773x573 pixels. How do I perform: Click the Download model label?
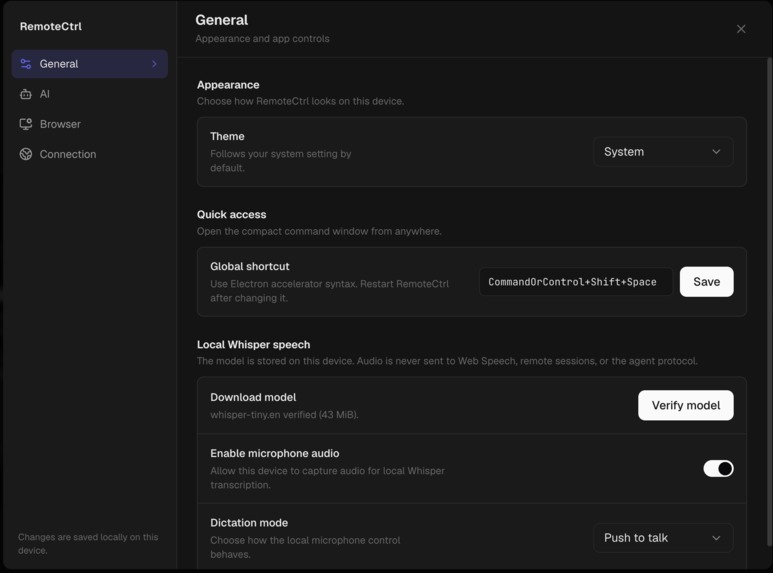click(x=253, y=397)
